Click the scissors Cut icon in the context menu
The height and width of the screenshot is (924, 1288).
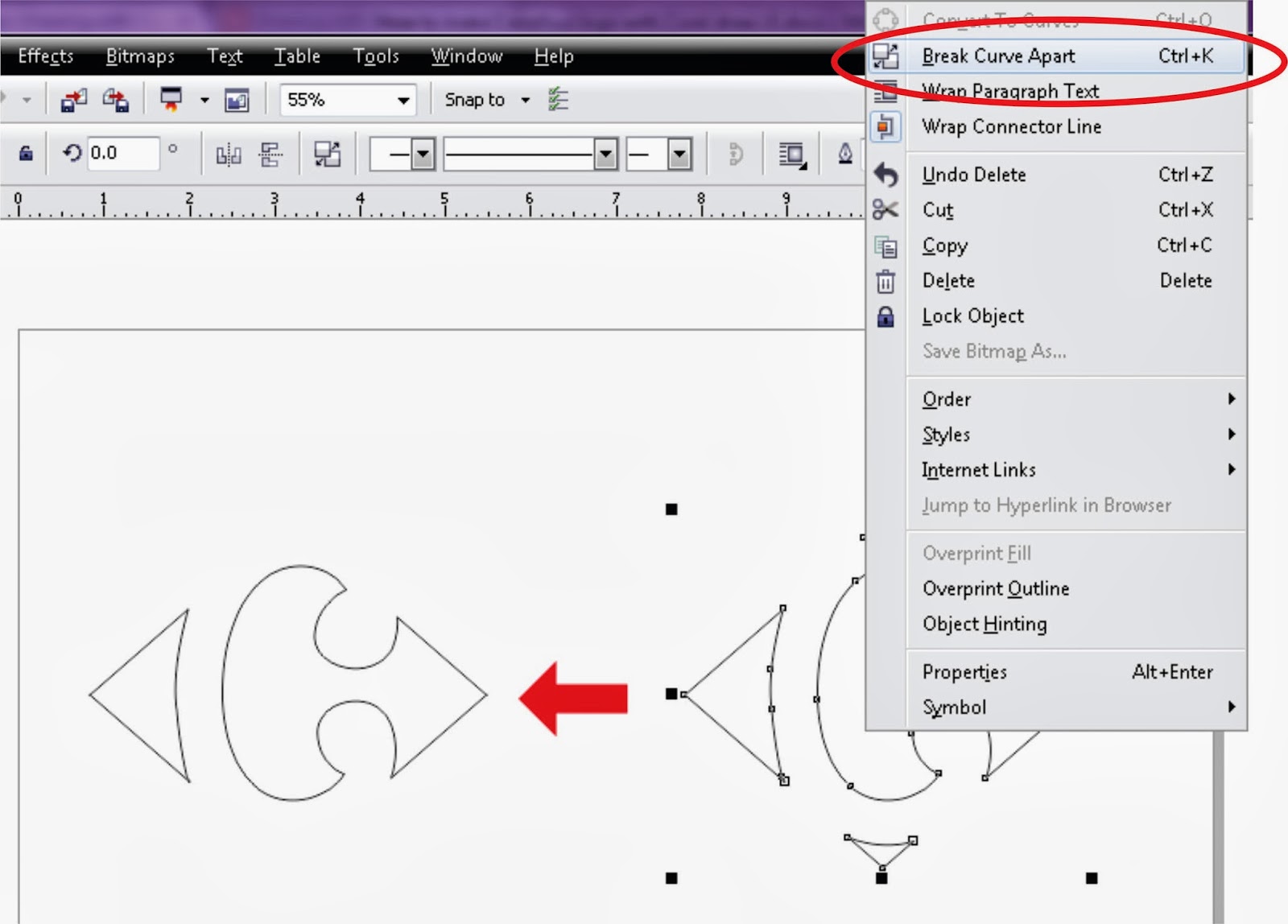click(885, 210)
